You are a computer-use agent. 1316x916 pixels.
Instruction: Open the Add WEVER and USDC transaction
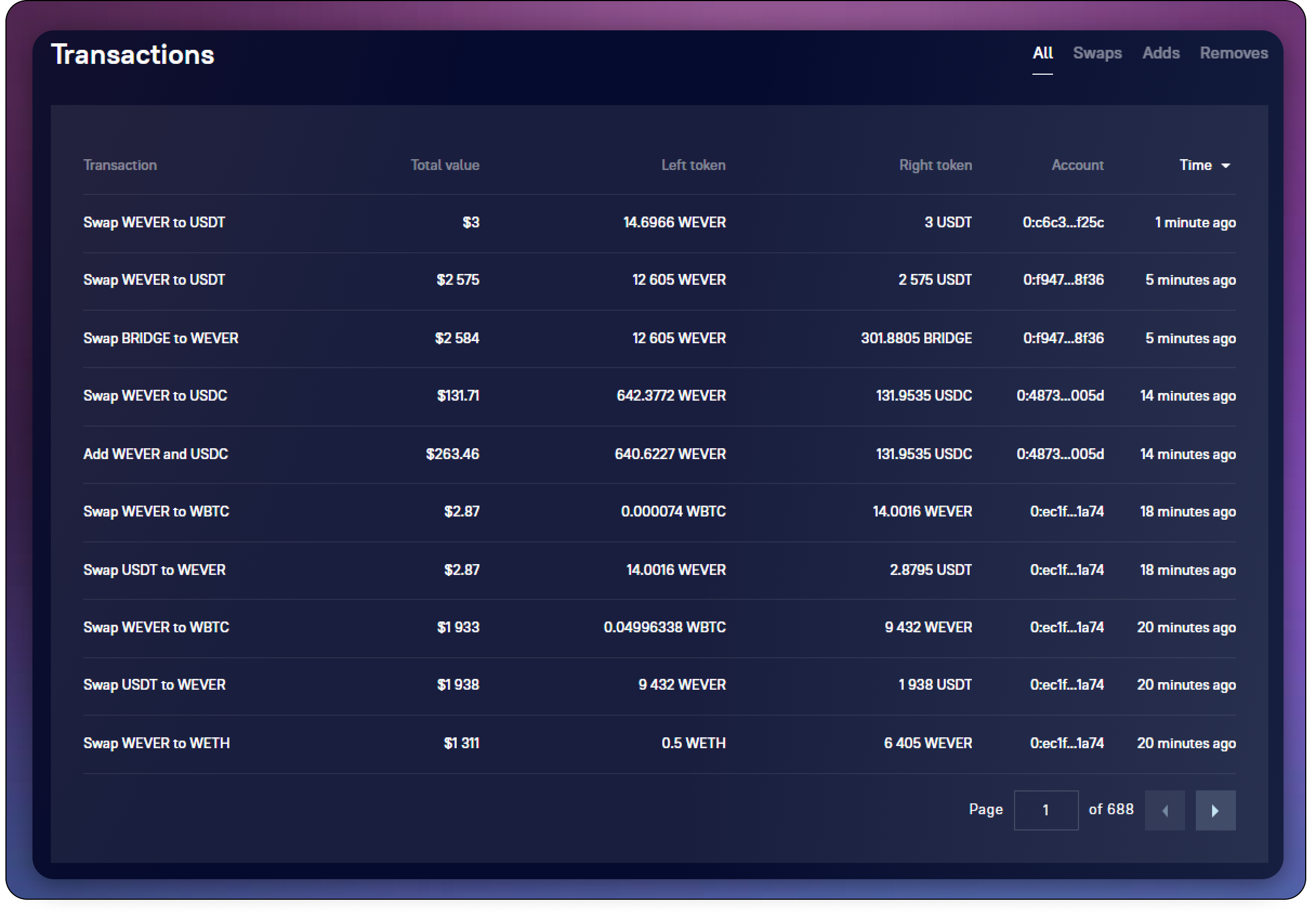click(x=155, y=454)
